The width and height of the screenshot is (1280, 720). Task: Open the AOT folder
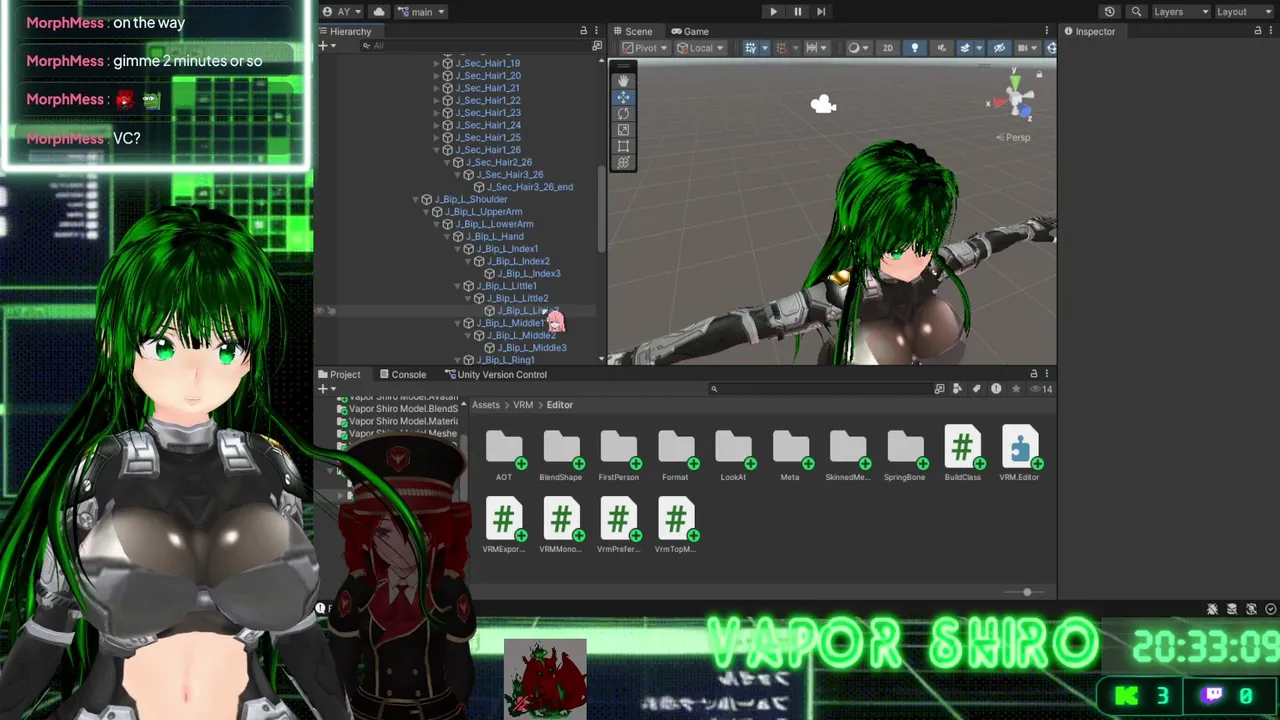[x=504, y=455]
